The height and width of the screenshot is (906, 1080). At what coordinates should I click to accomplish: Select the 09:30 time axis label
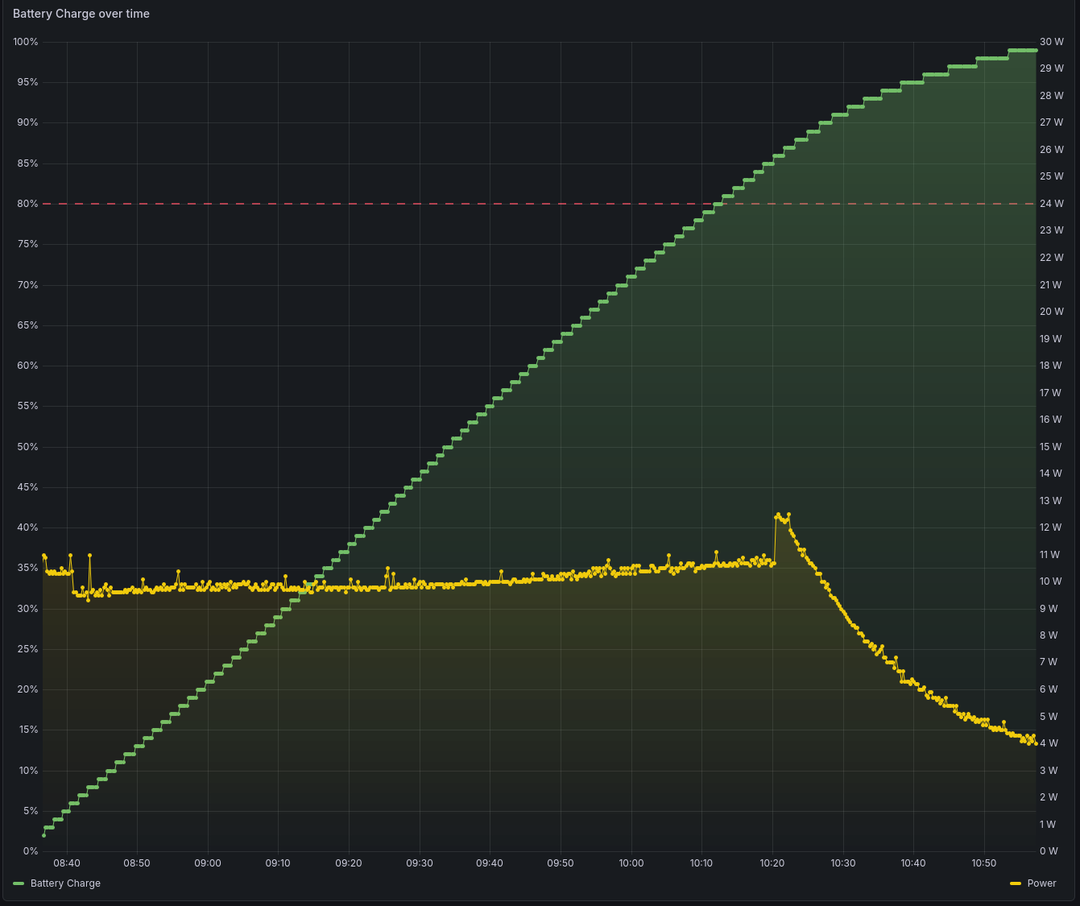(x=419, y=863)
